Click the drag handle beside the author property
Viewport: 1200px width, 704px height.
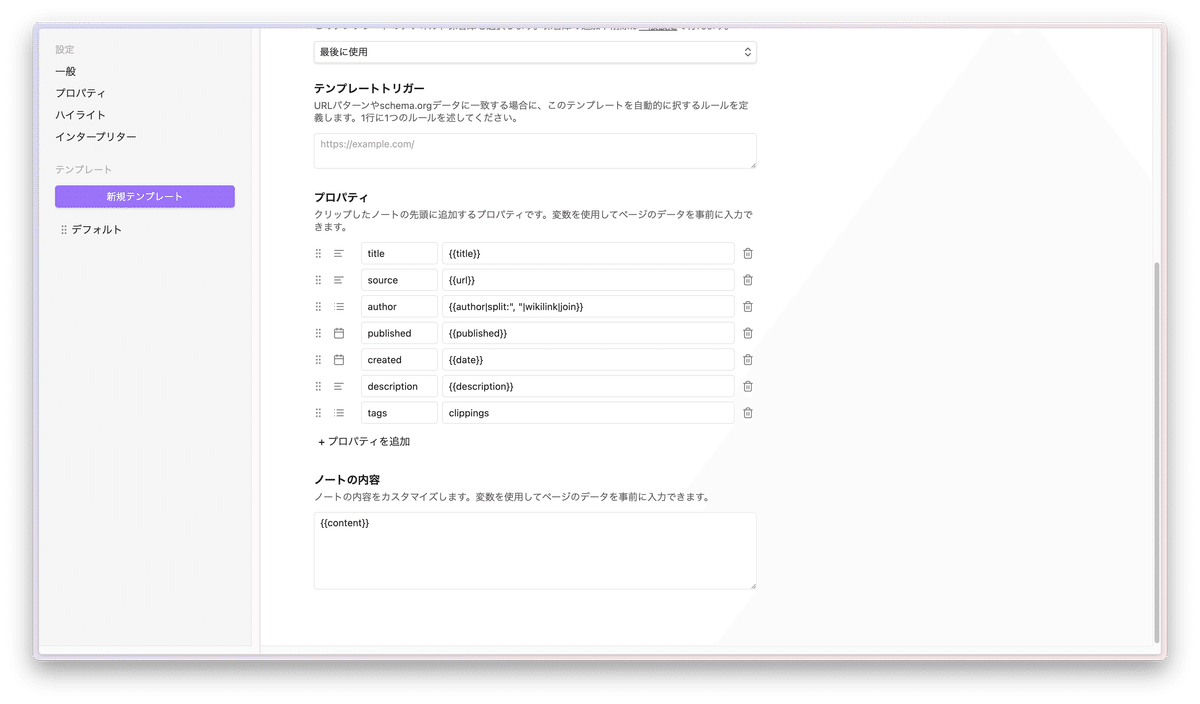click(318, 306)
